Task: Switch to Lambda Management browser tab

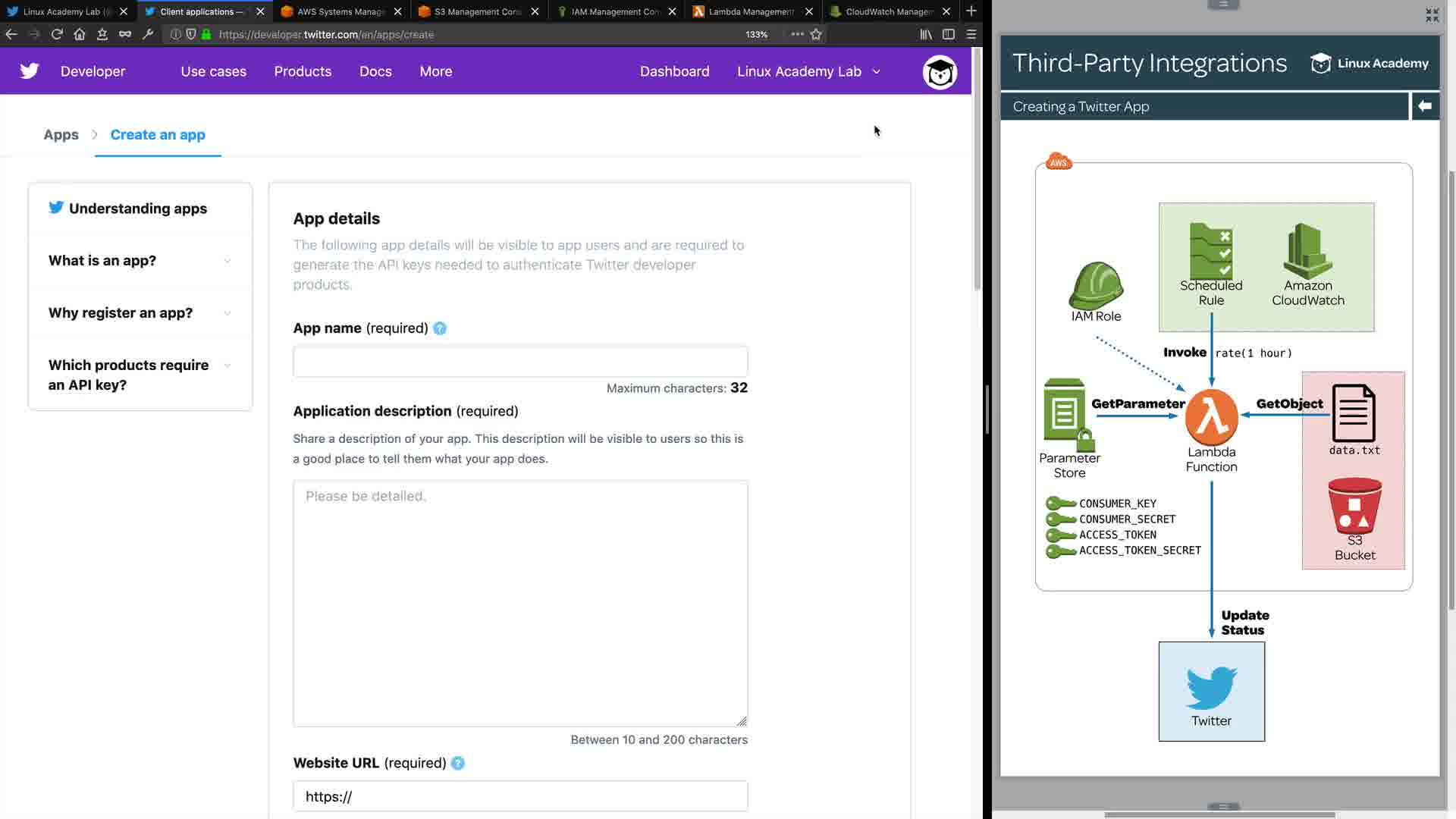Action: tap(750, 11)
